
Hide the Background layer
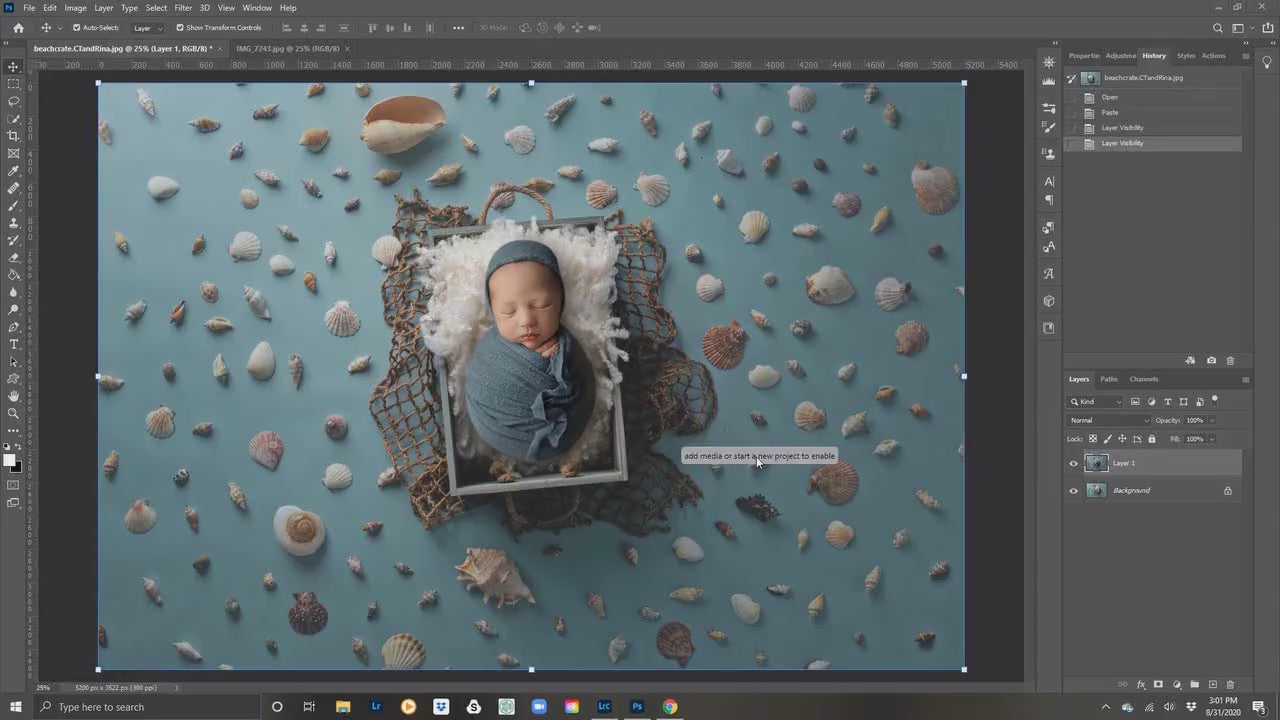tap(1074, 490)
